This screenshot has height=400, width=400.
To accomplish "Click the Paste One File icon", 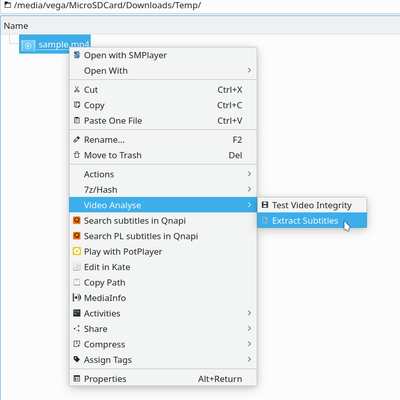I will point(77,120).
